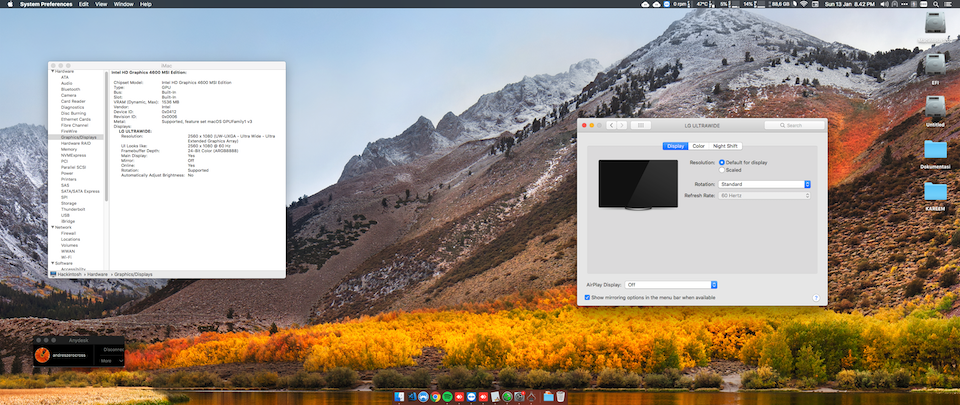960x405 pixels.
Task: Open the Wi-Fi status menu
Action: click(x=804, y=4)
